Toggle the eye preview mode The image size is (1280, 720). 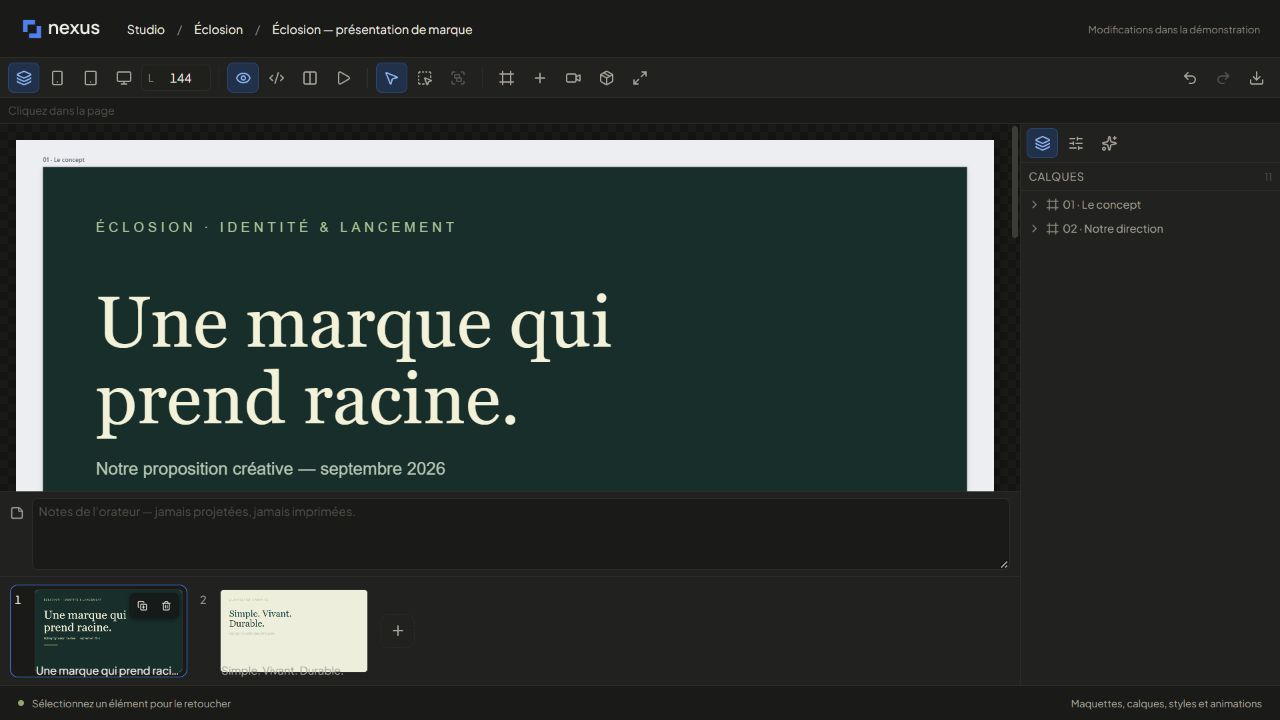tap(243, 78)
